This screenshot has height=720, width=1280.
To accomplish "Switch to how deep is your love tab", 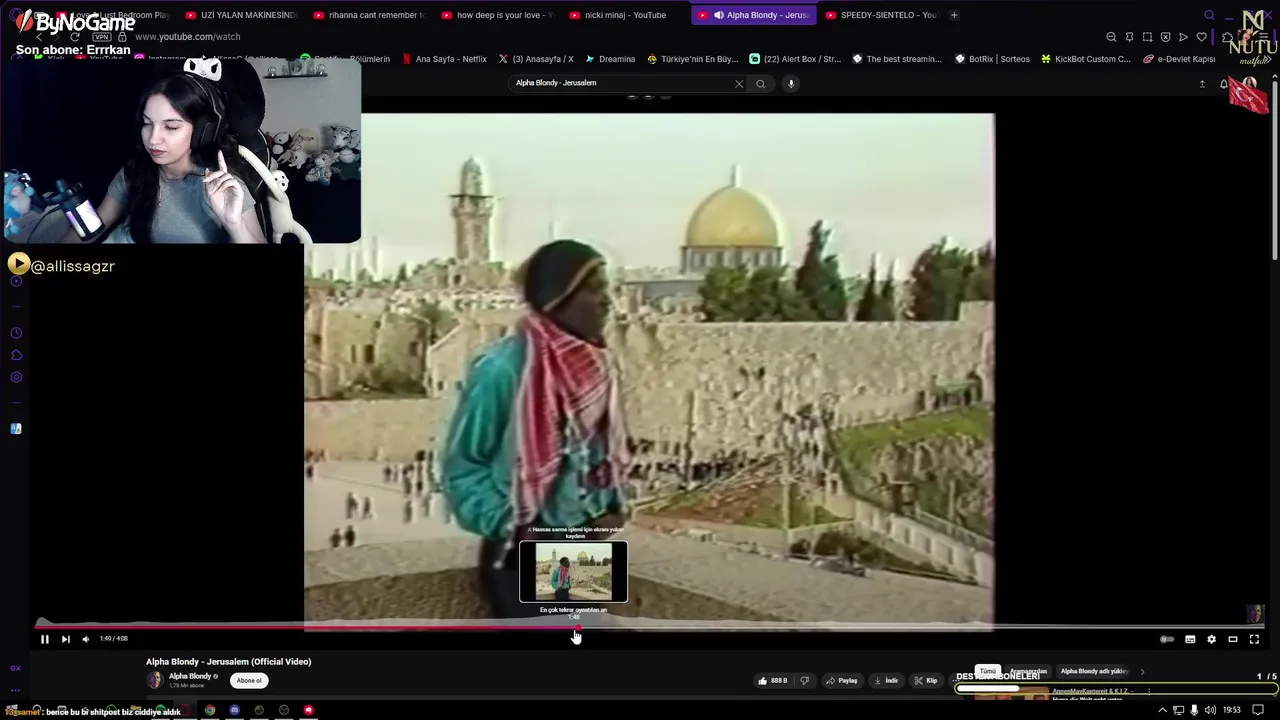I will click(497, 15).
